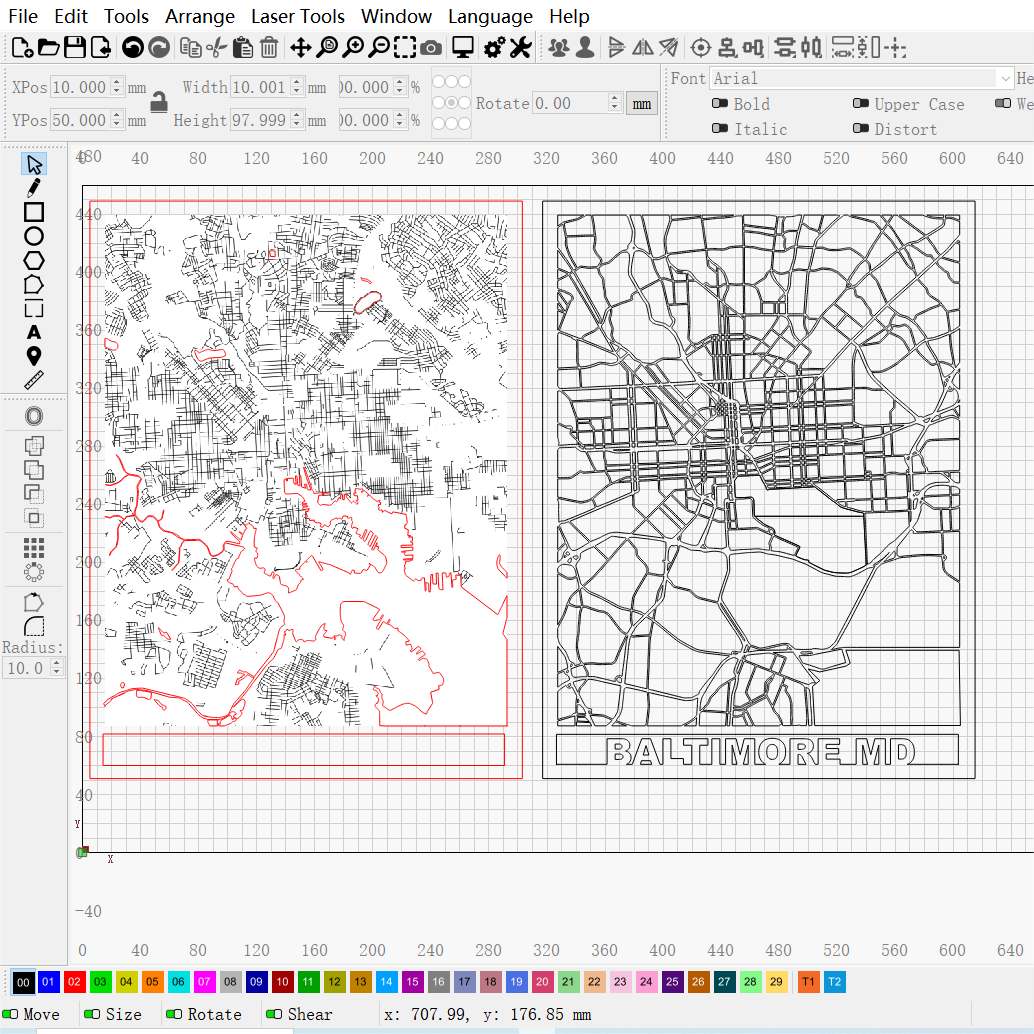The height and width of the screenshot is (1034, 1034).
Task: Select the Polygon shape tool
Action: [x=33, y=260]
